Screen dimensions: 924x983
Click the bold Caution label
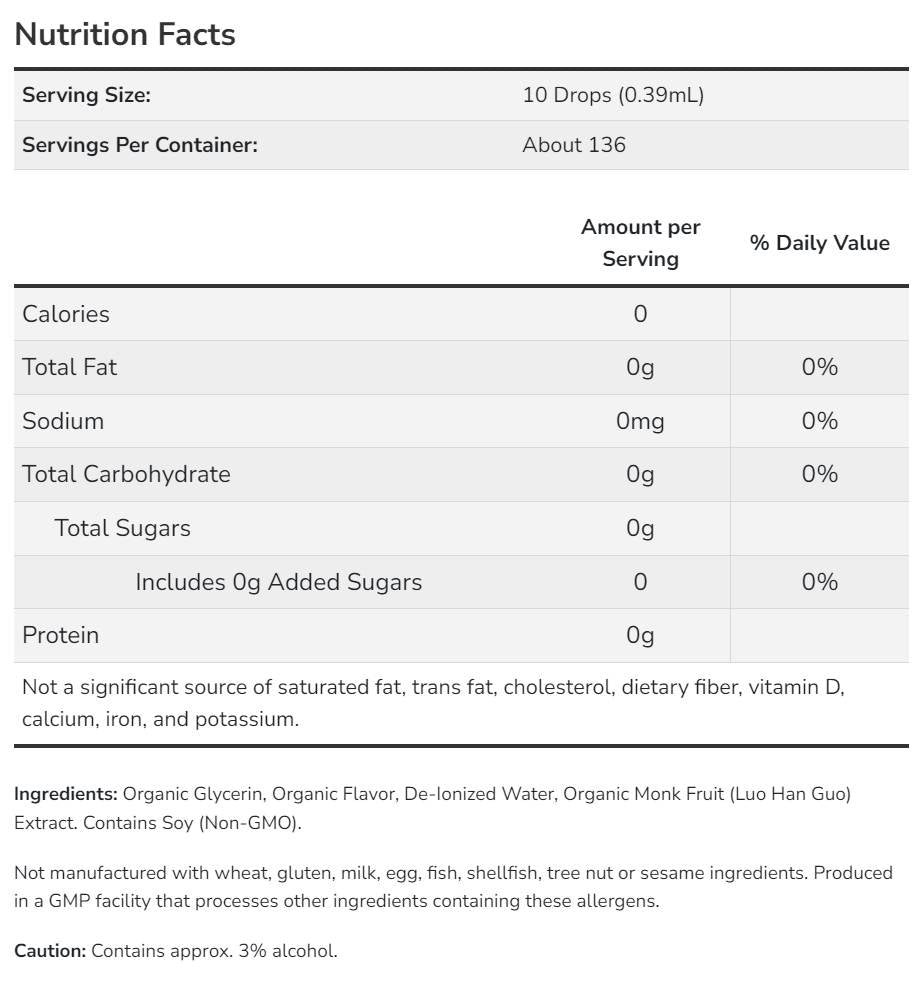[50, 951]
